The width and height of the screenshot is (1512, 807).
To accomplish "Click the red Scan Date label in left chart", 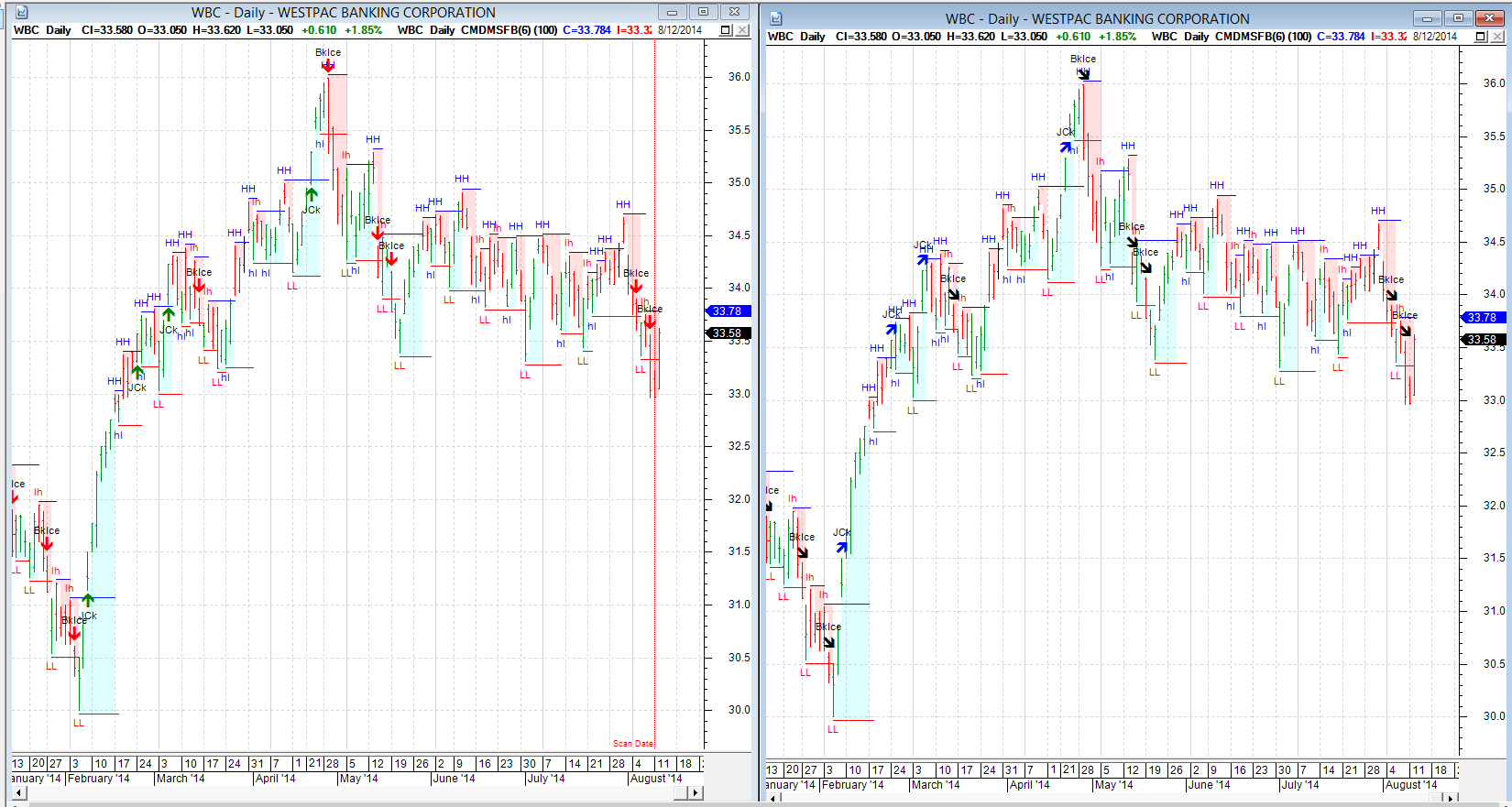I will click(633, 744).
